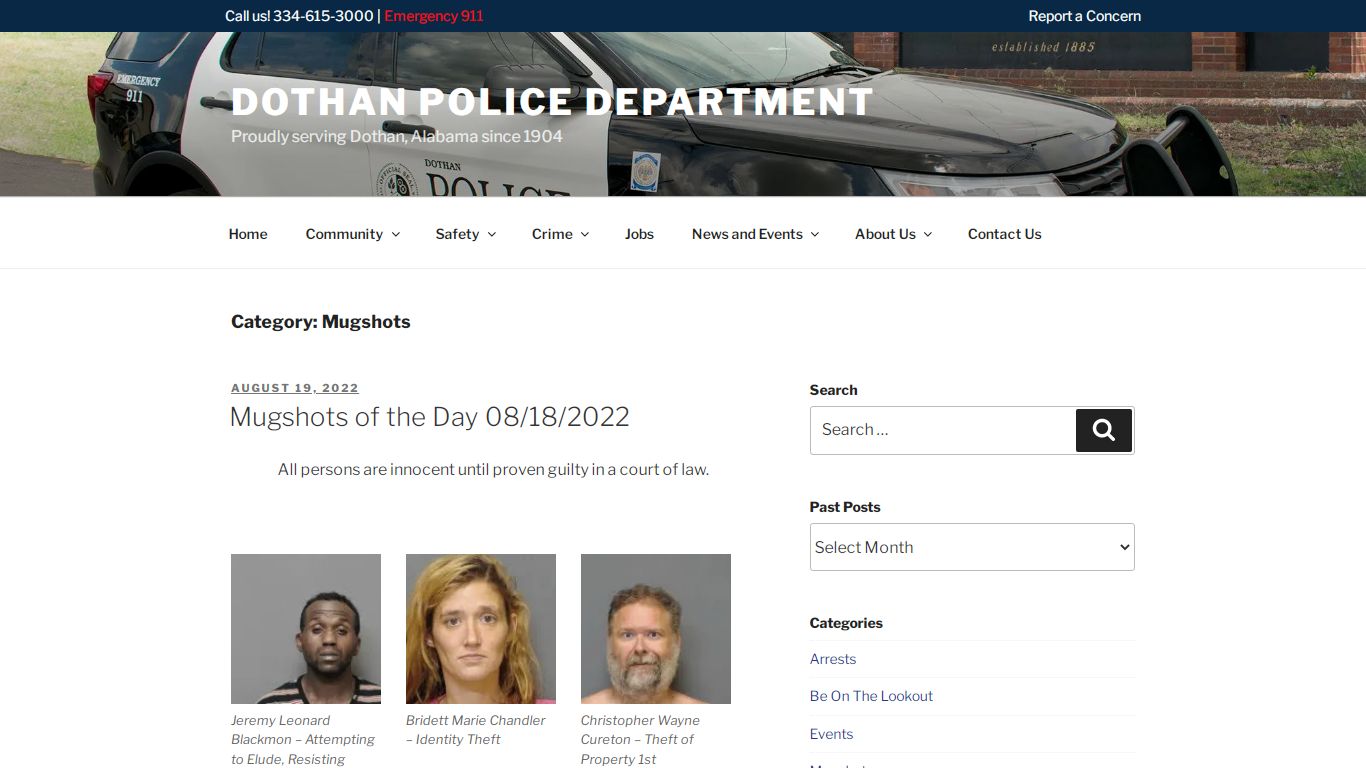Open the Arrests category link
The width and height of the screenshot is (1366, 768).
tap(833, 659)
